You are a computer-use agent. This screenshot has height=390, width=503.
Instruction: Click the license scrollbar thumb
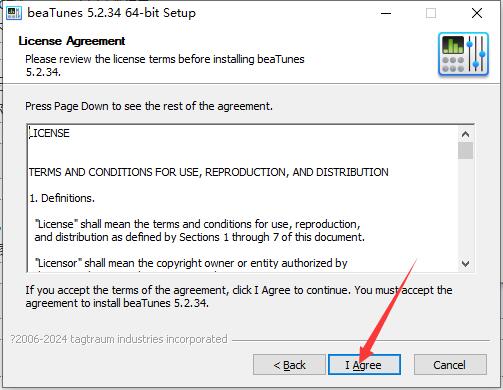(465, 151)
